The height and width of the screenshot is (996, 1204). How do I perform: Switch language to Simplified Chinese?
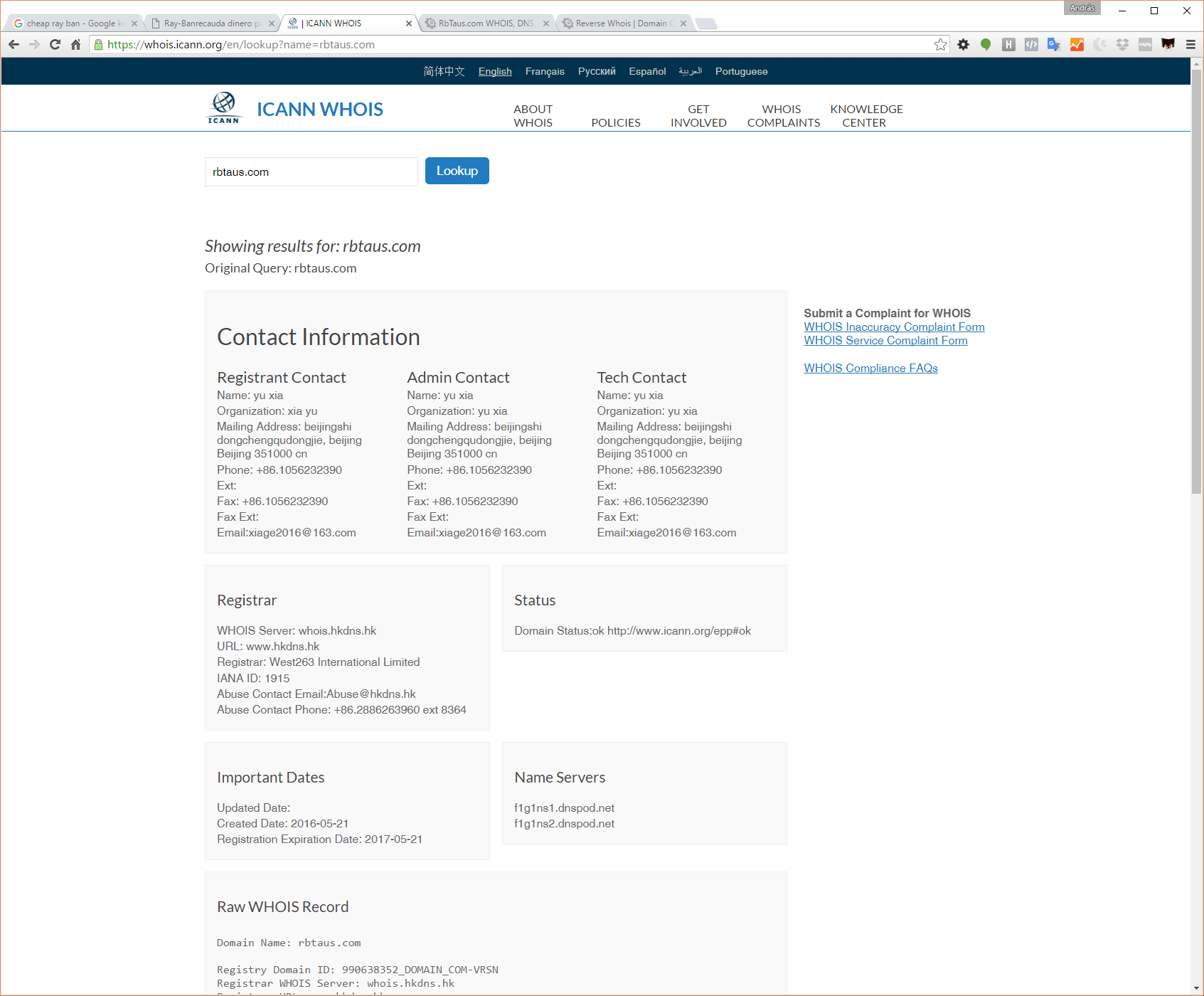click(x=444, y=71)
